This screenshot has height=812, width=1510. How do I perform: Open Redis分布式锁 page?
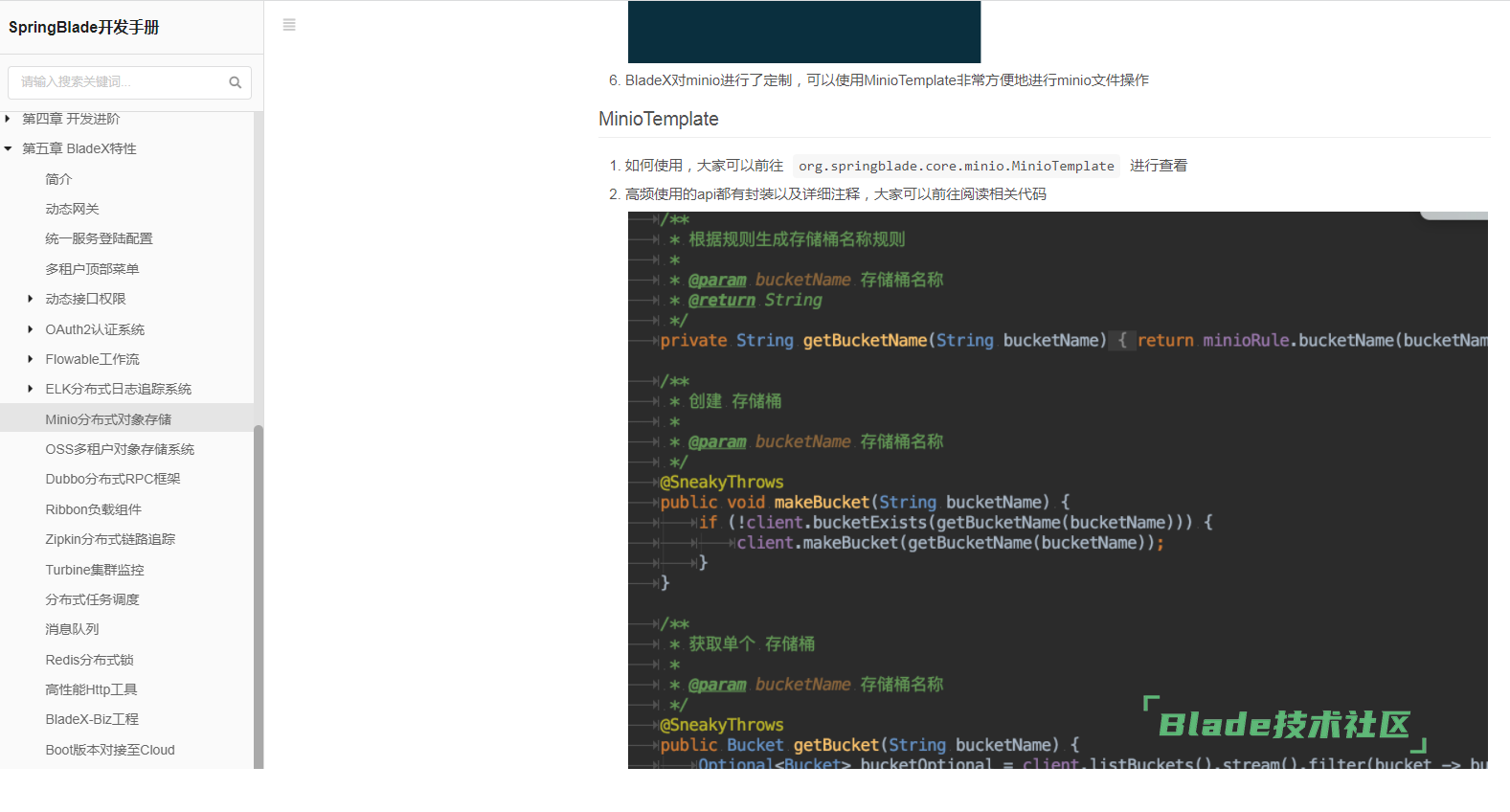89,660
